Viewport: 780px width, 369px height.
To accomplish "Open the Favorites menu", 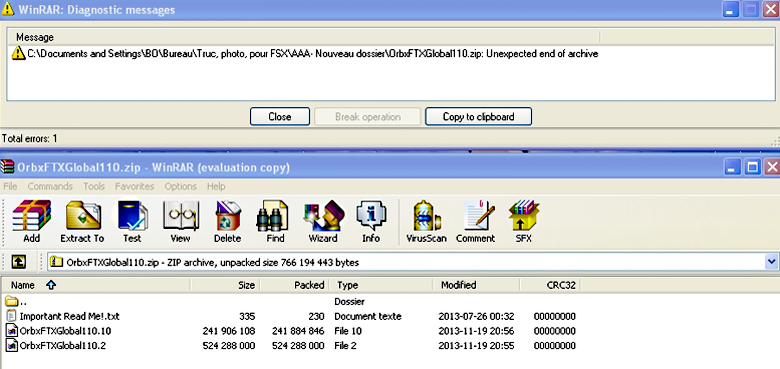I will click(134, 186).
